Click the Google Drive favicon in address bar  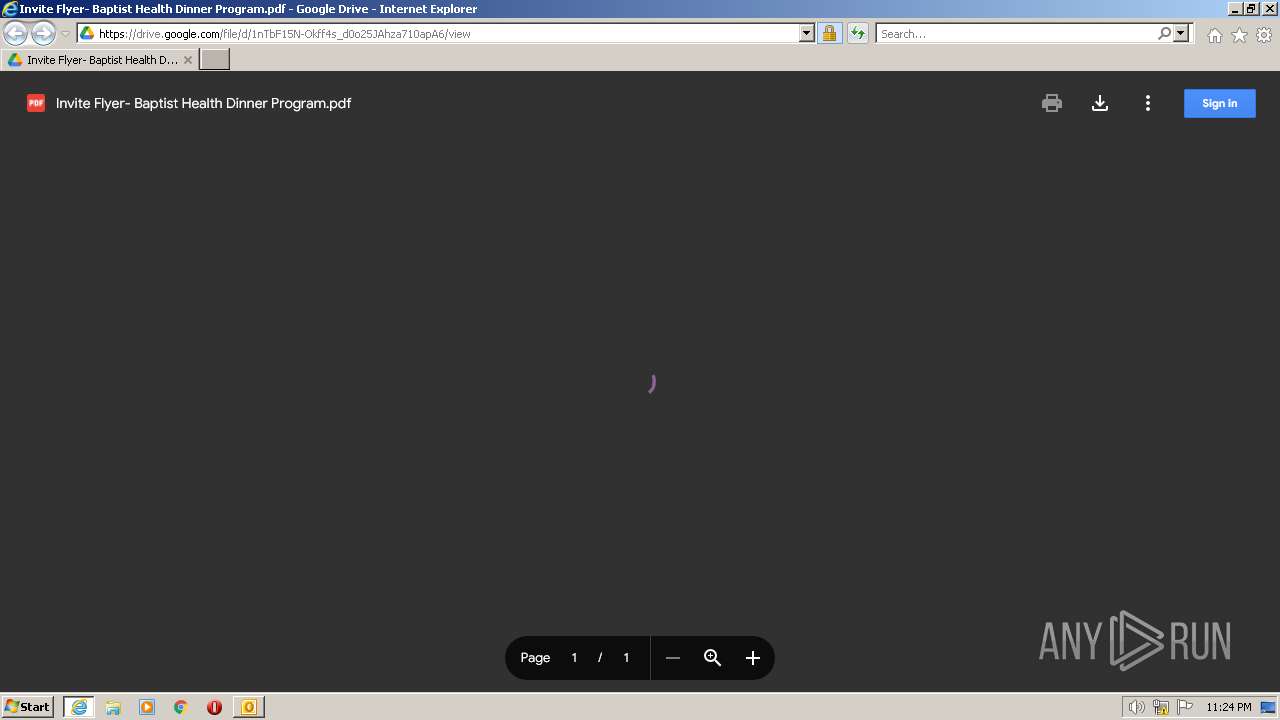[x=87, y=34]
